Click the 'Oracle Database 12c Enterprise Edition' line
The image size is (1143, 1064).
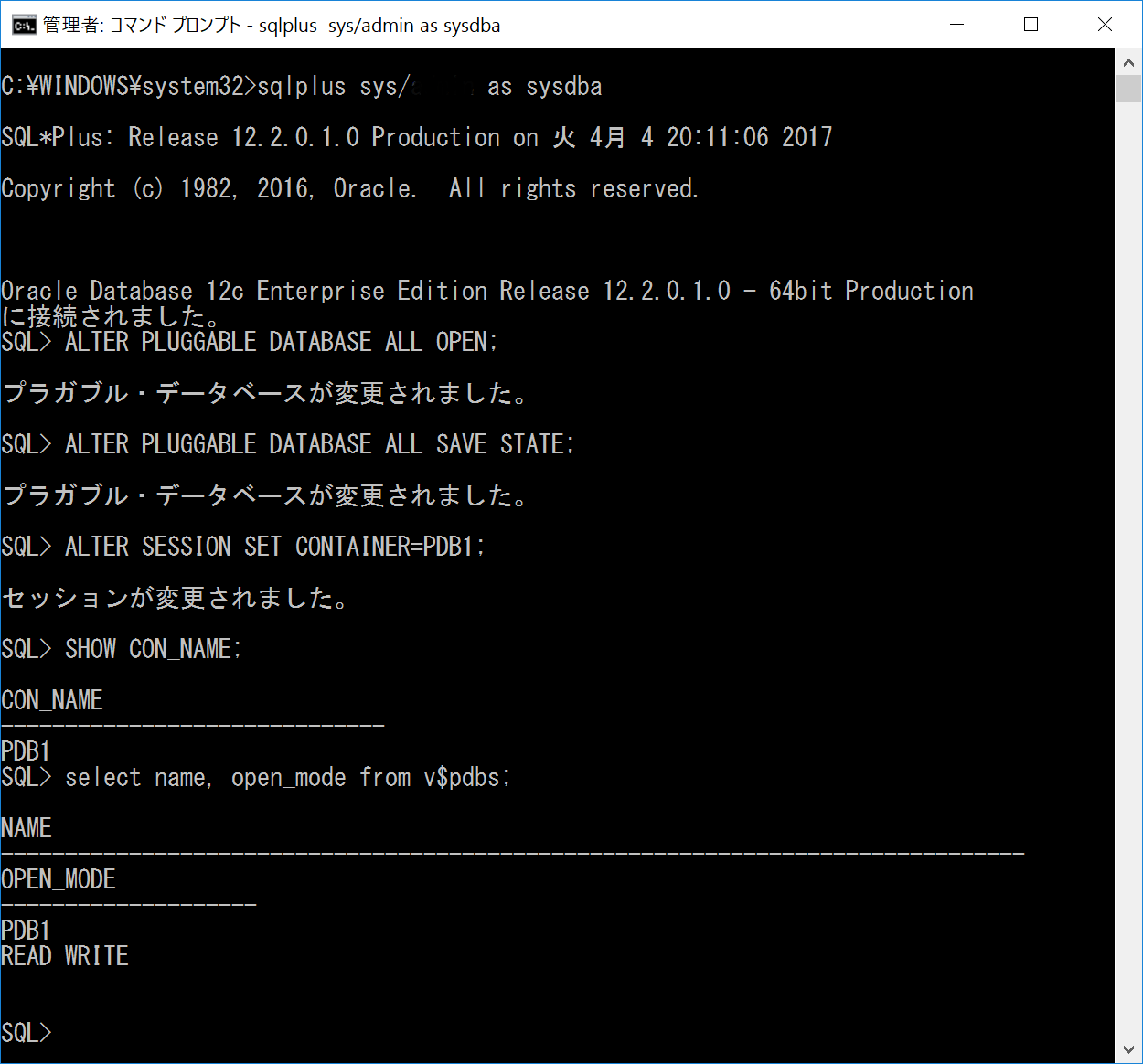pyautogui.click(x=487, y=291)
